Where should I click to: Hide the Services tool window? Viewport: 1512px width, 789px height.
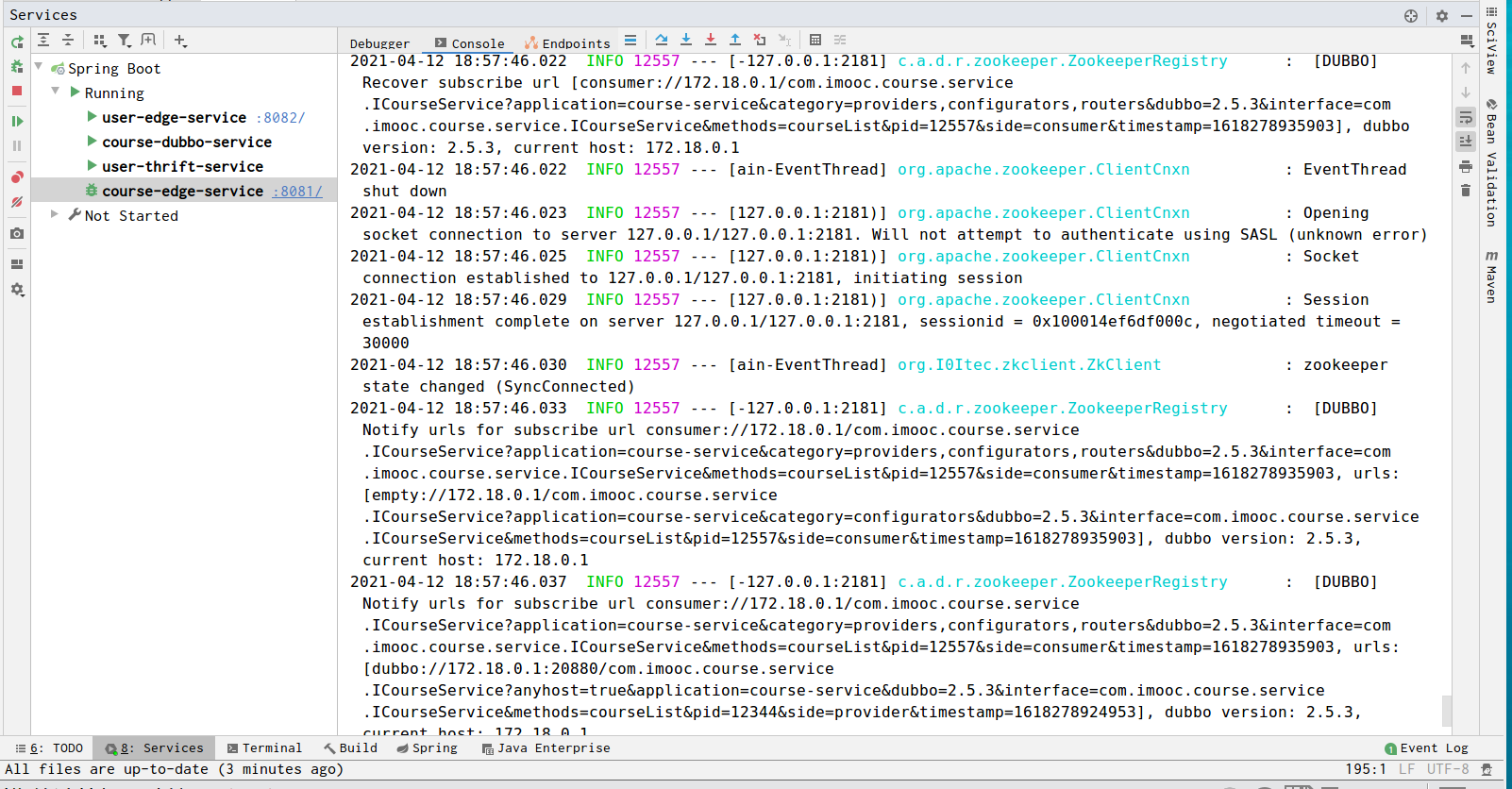1467,15
